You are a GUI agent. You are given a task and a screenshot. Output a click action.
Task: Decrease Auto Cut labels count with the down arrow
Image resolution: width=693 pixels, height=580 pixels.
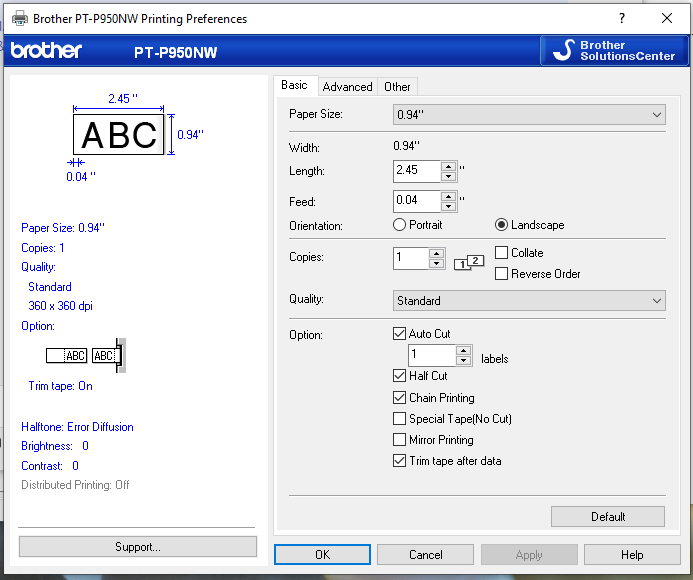click(x=463, y=360)
